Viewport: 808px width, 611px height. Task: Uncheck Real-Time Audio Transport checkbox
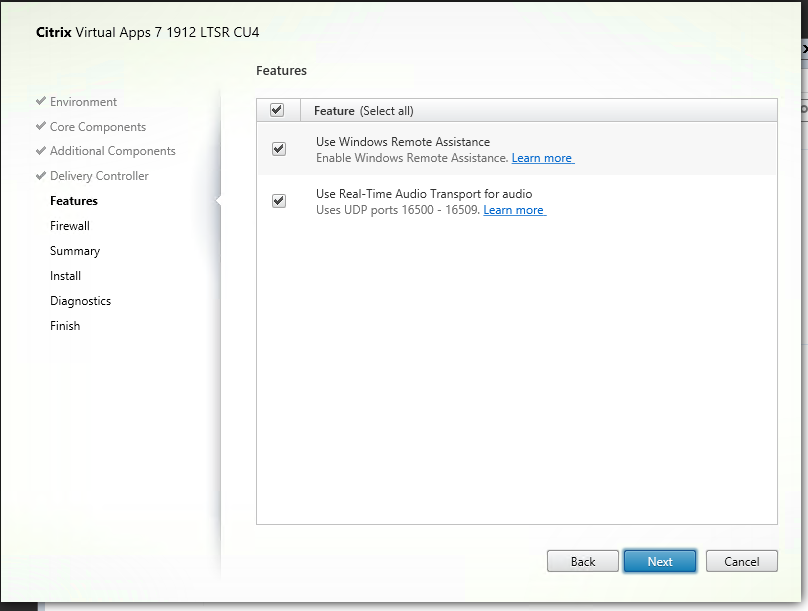279,201
